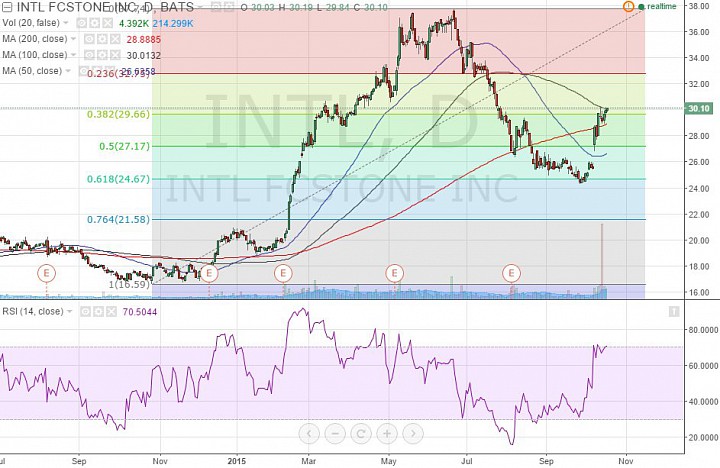Select the 0.236(32.73) Fibonacci level label
Screen dimensions: 720x468
click(x=118, y=73)
